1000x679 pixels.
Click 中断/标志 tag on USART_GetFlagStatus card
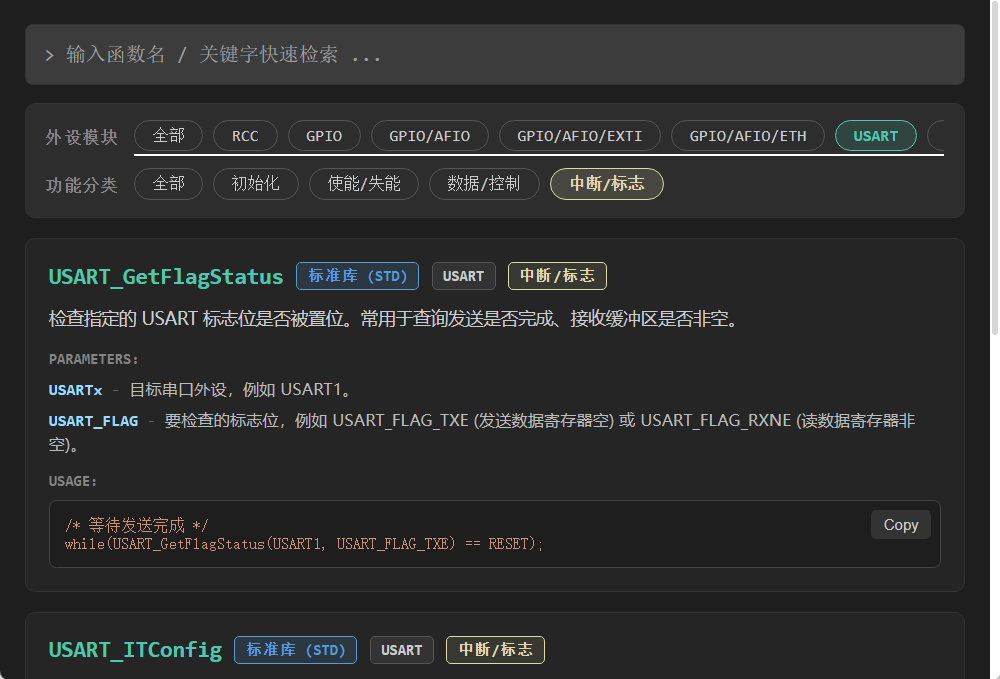(557, 277)
